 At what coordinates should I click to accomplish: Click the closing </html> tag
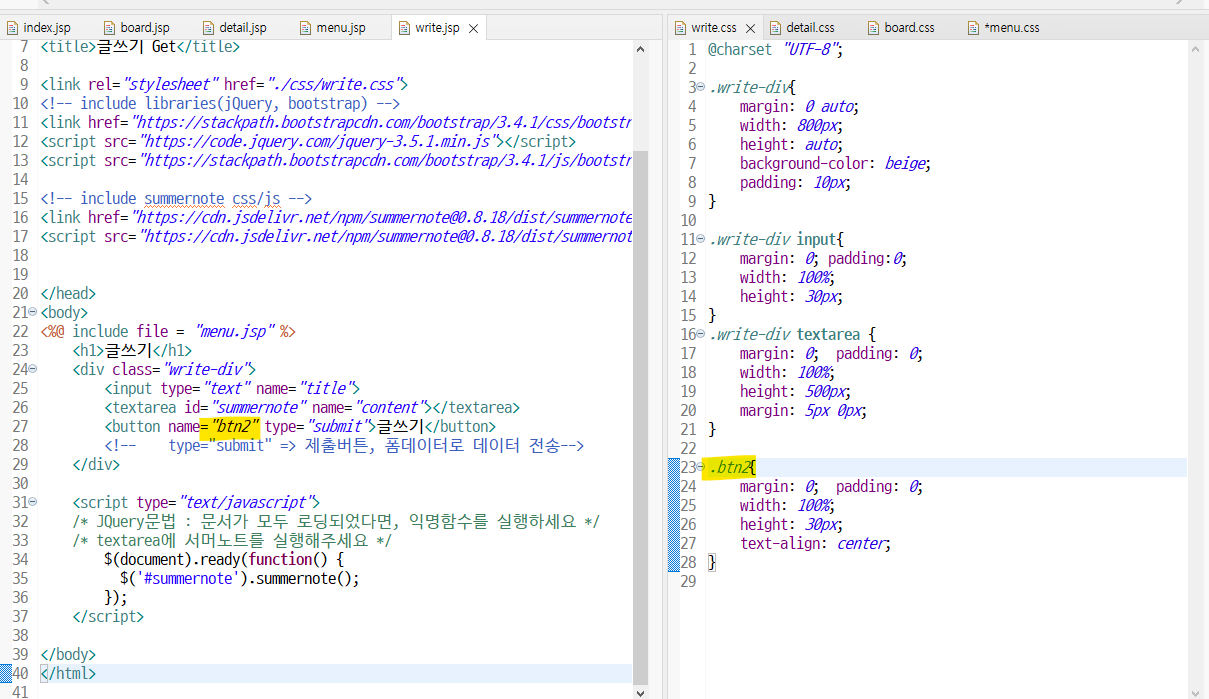69,673
